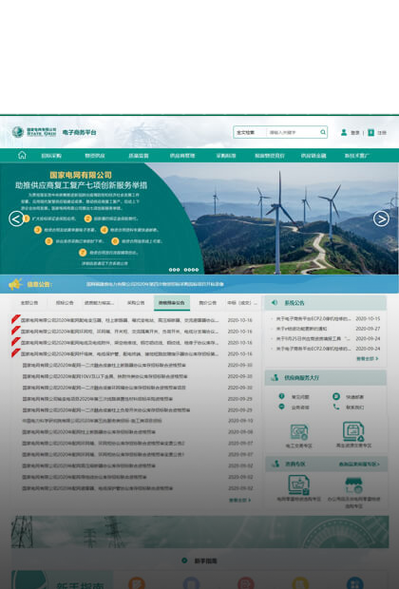Click 查看全部 under 系统公告 notices
The width and height of the screenshot is (399, 589).
(x=367, y=359)
